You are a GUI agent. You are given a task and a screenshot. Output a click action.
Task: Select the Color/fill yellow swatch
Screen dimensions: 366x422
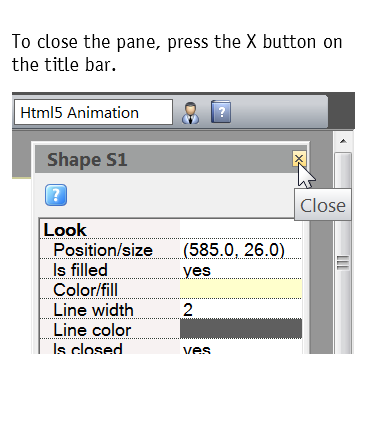pos(241,289)
